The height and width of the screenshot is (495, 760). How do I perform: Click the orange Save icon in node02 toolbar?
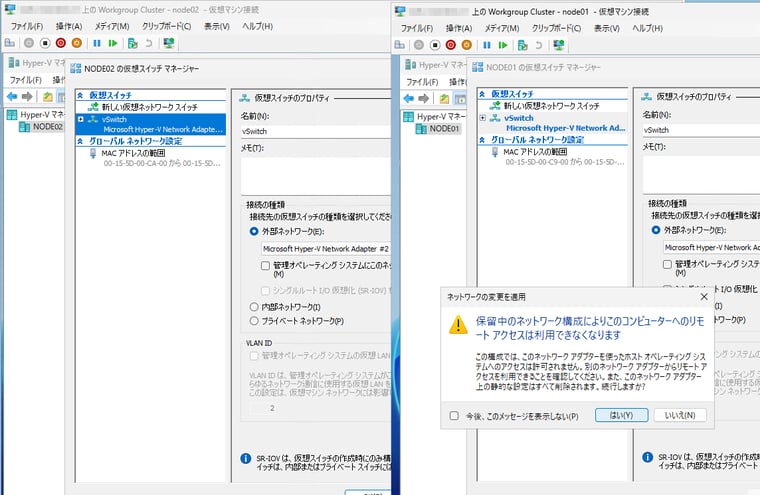click(77, 43)
